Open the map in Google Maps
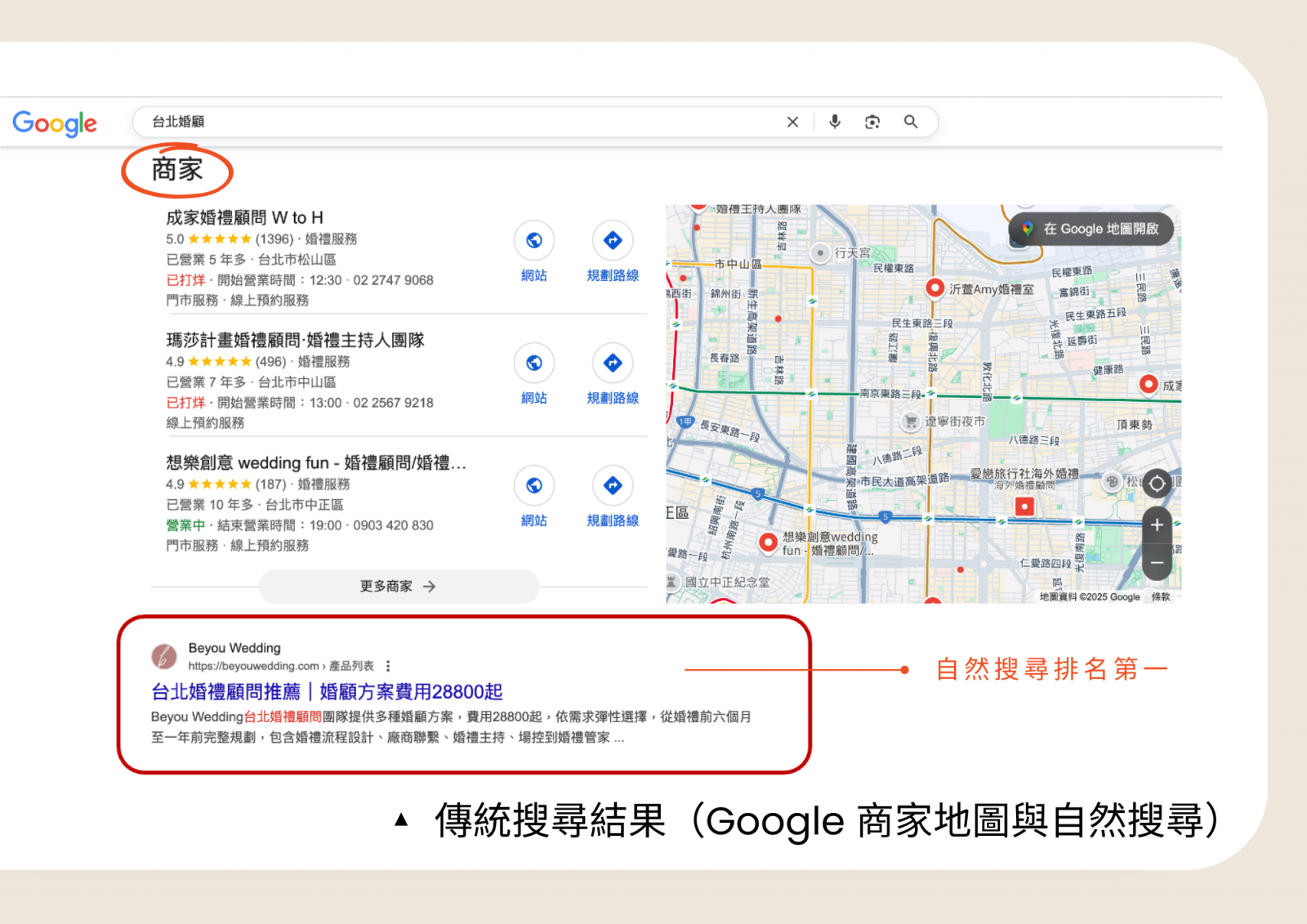Image resolution: width=1307 pixels, height=924 pixels. coord(1091,229)
